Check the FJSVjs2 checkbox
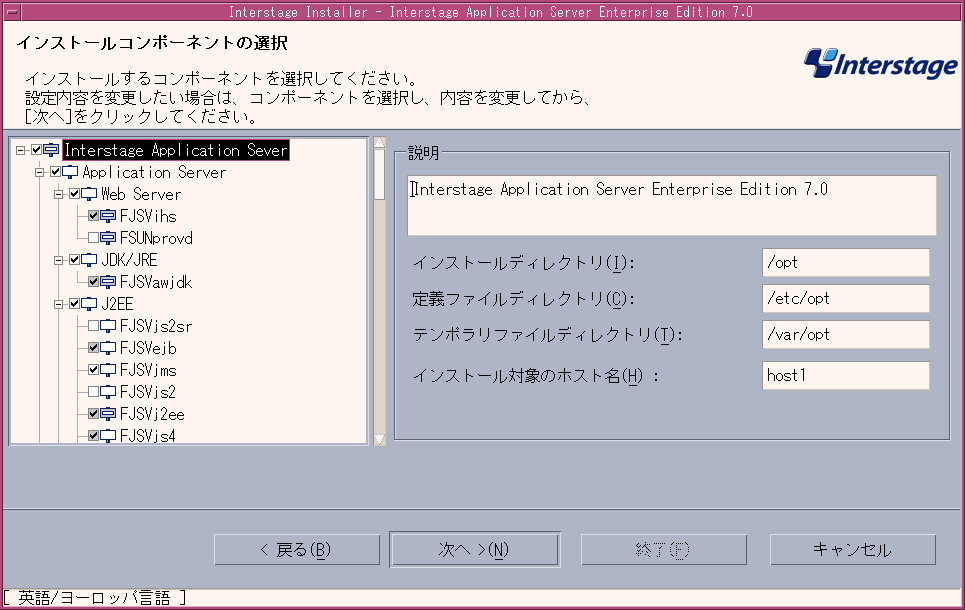Screen dimensions: 965x610 pos(94,392)
